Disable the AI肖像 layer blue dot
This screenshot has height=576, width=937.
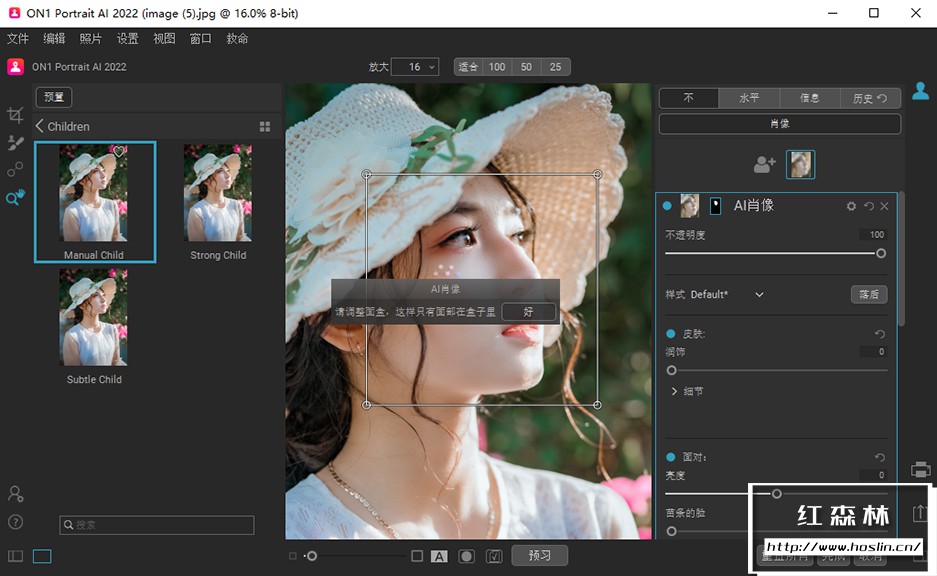coord(667,206)
